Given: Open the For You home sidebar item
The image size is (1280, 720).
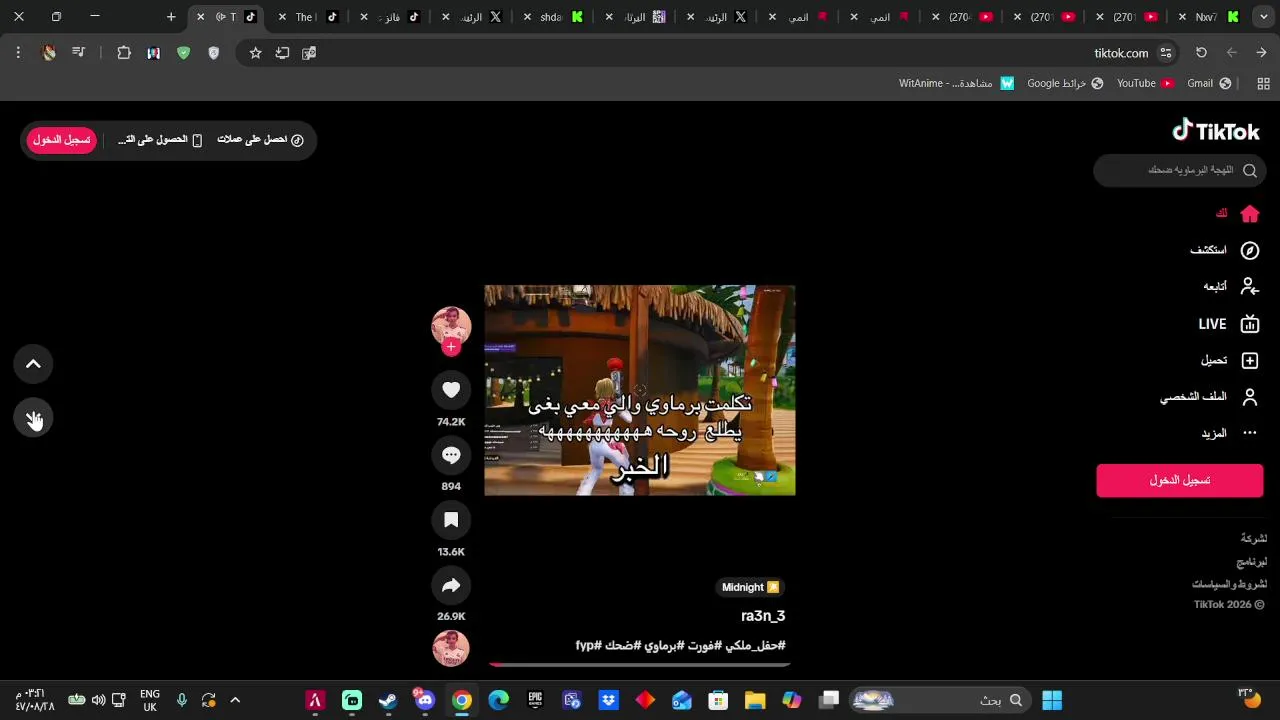Looking at the screenshot, I should pos(1237,214).
